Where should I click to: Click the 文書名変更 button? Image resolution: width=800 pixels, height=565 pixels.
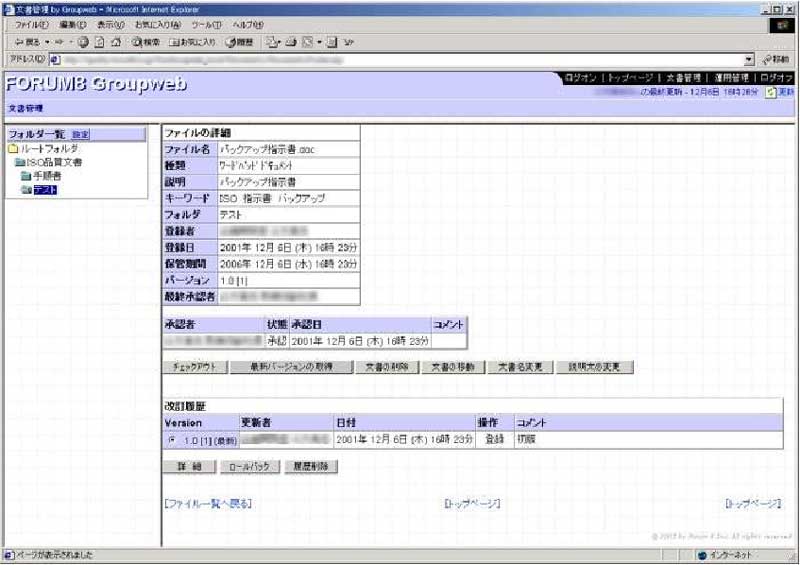(x=520, y=367)
